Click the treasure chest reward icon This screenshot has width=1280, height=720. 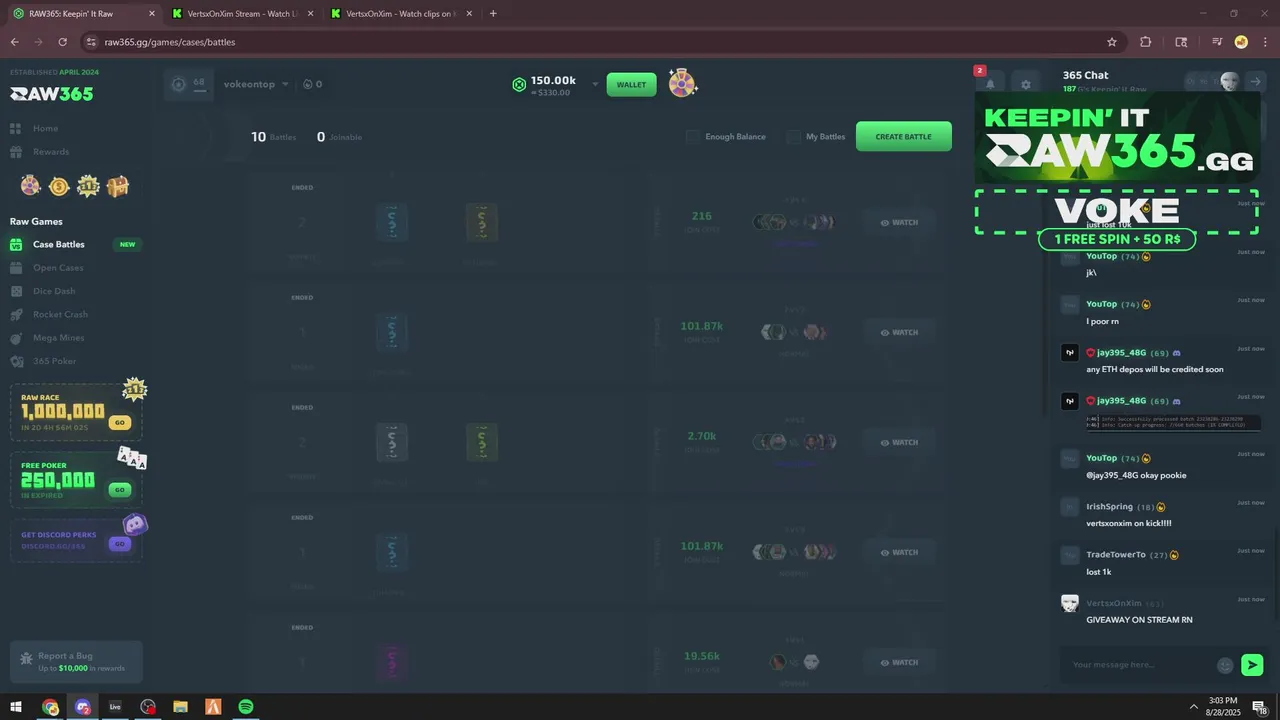pyautogui.click(x=118, y=186)
